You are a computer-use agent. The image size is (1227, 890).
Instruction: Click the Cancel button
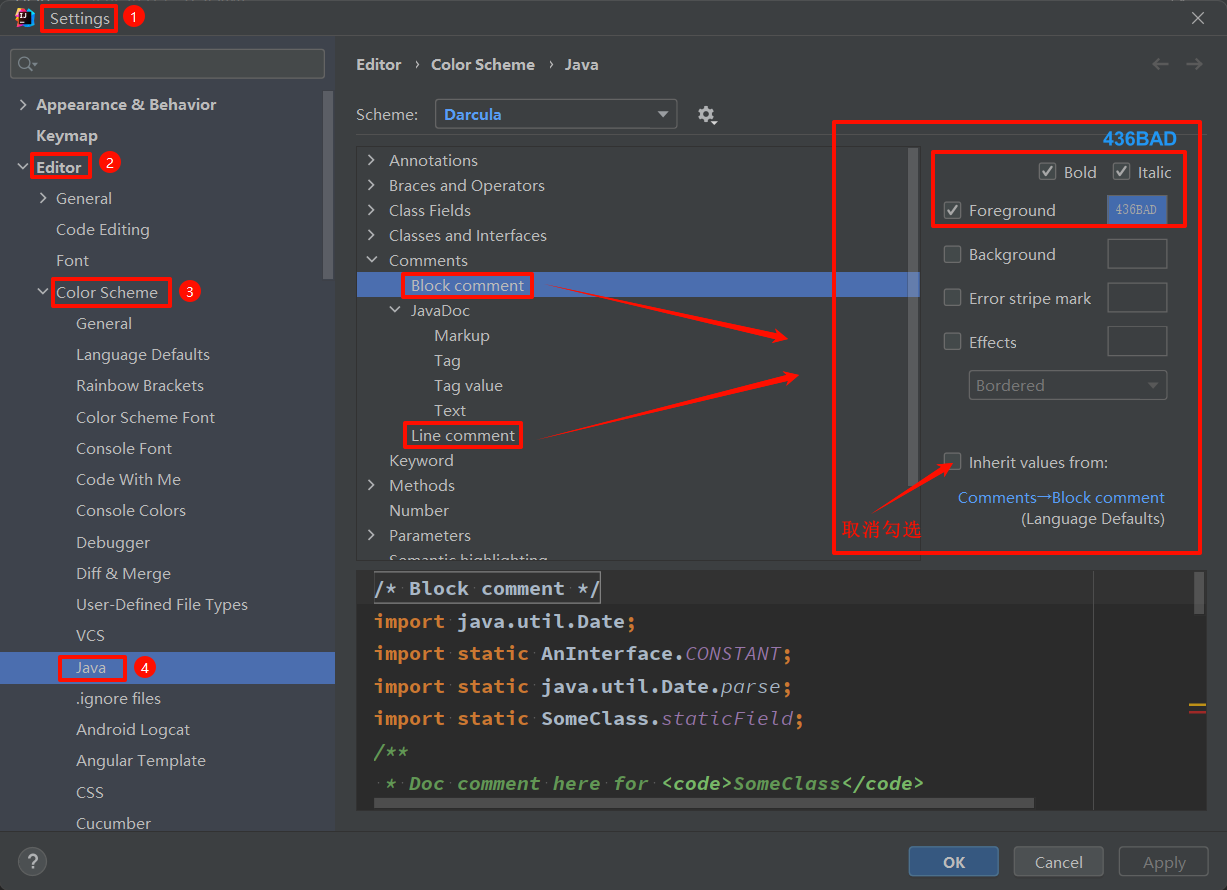click(1059, 862)
